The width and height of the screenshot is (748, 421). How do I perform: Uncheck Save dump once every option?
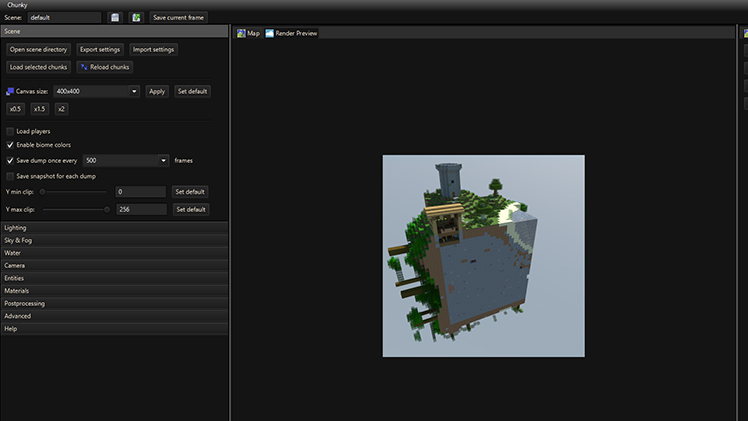coord(10,160)
